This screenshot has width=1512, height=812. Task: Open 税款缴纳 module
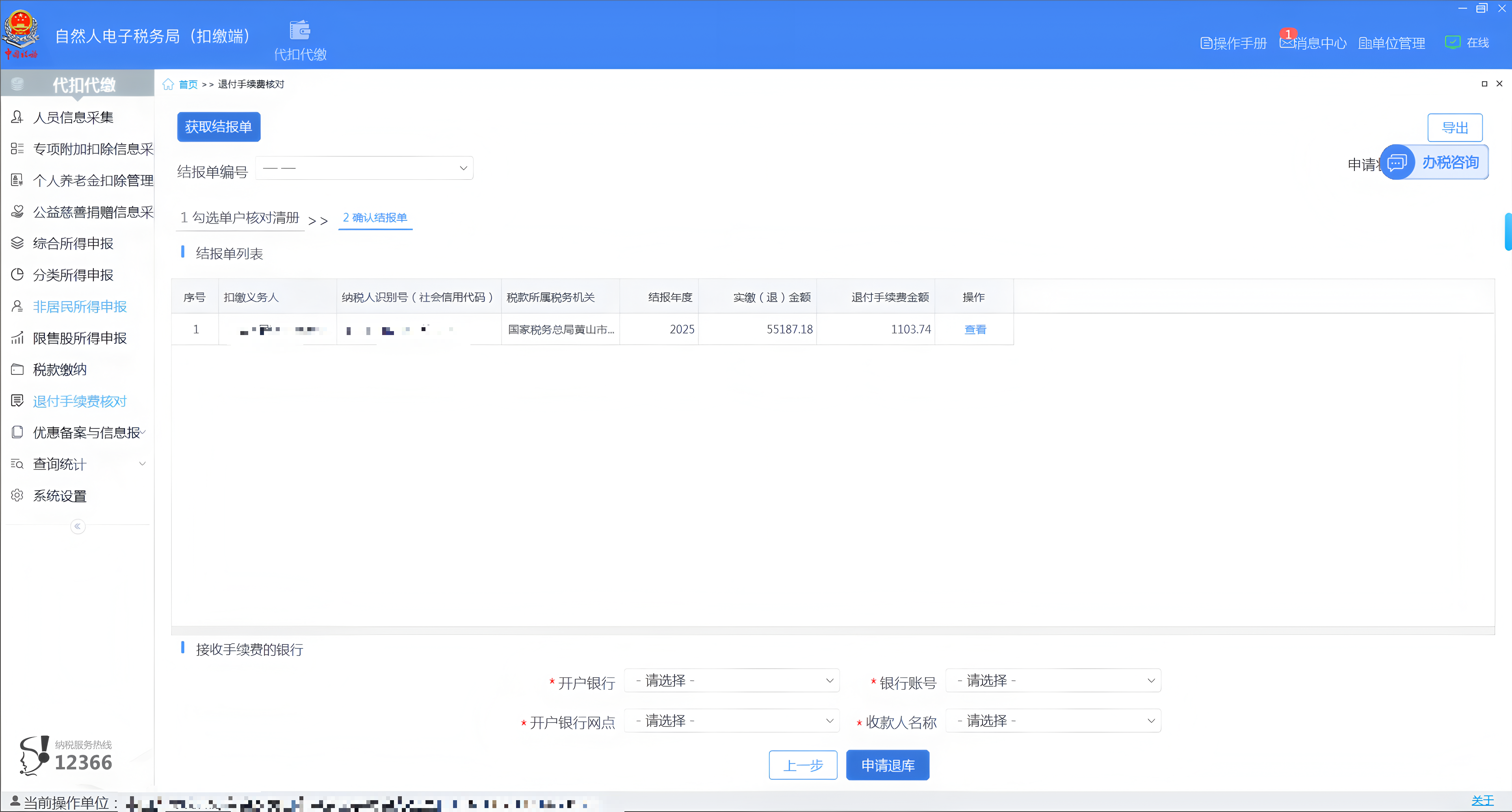pos(59,369)
